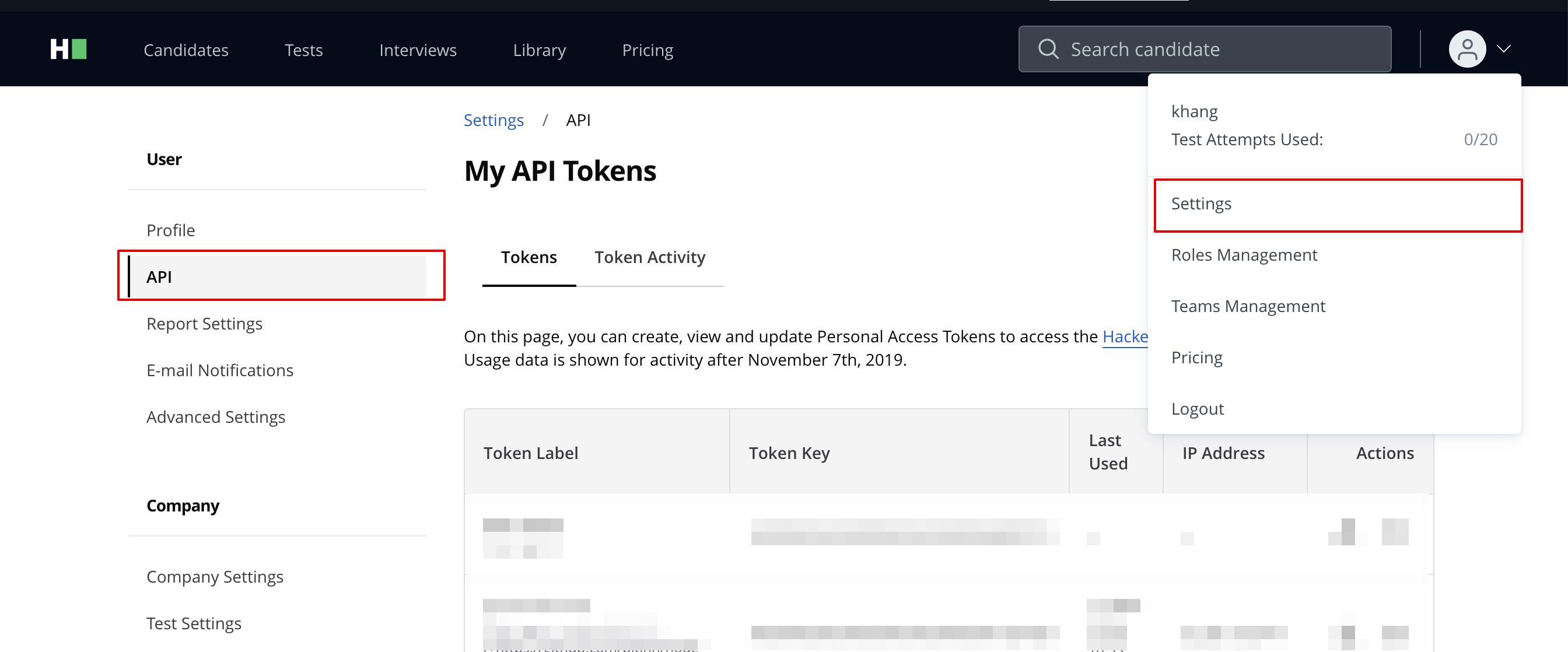Open Report Settings in sidebar

pyautogui.click(x=204, y=324)
